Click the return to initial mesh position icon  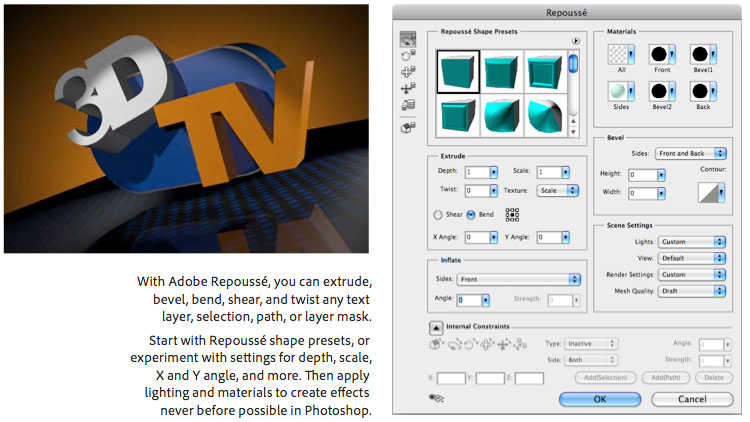tap(408, 128)
